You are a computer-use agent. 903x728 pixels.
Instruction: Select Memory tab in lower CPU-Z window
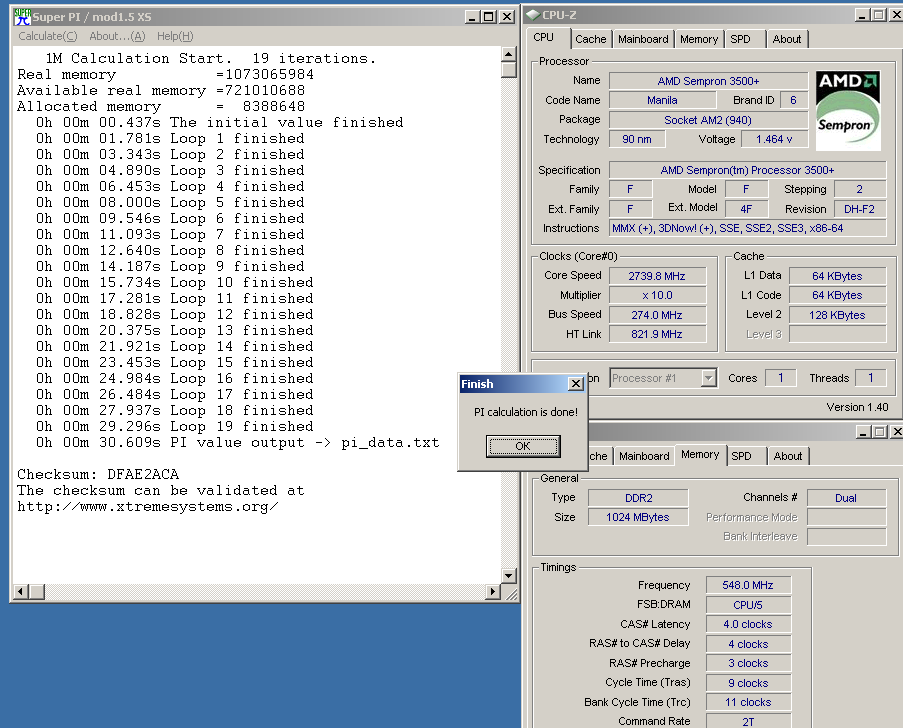point(700,454)
